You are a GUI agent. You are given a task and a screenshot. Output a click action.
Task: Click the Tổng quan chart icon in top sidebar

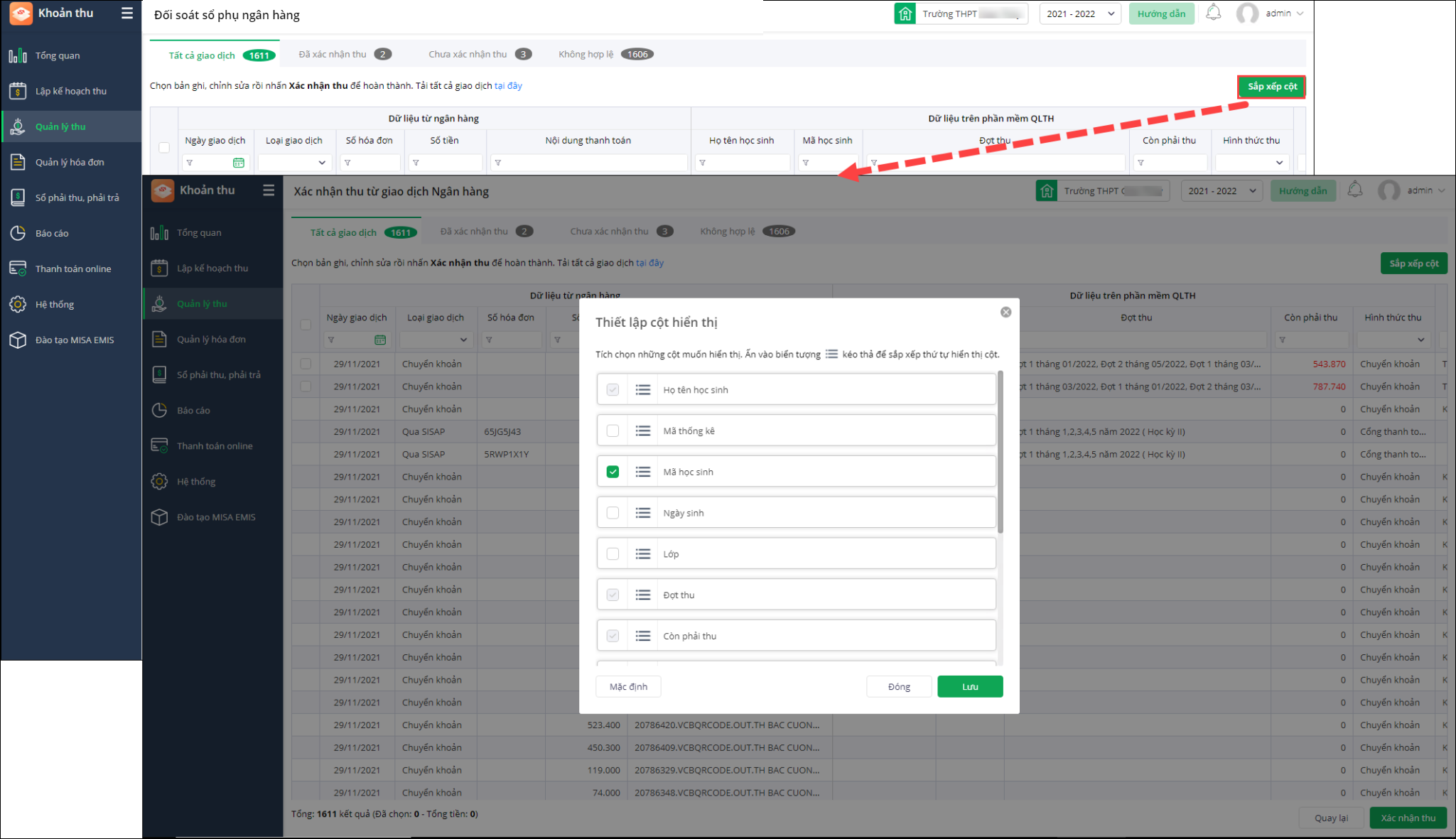coord(18,55)
